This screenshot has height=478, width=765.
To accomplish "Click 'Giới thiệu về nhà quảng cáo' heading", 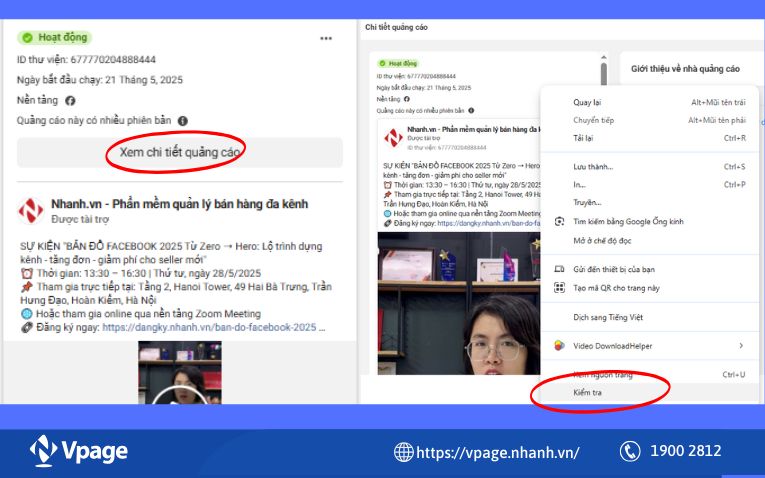I will (685, 69).
